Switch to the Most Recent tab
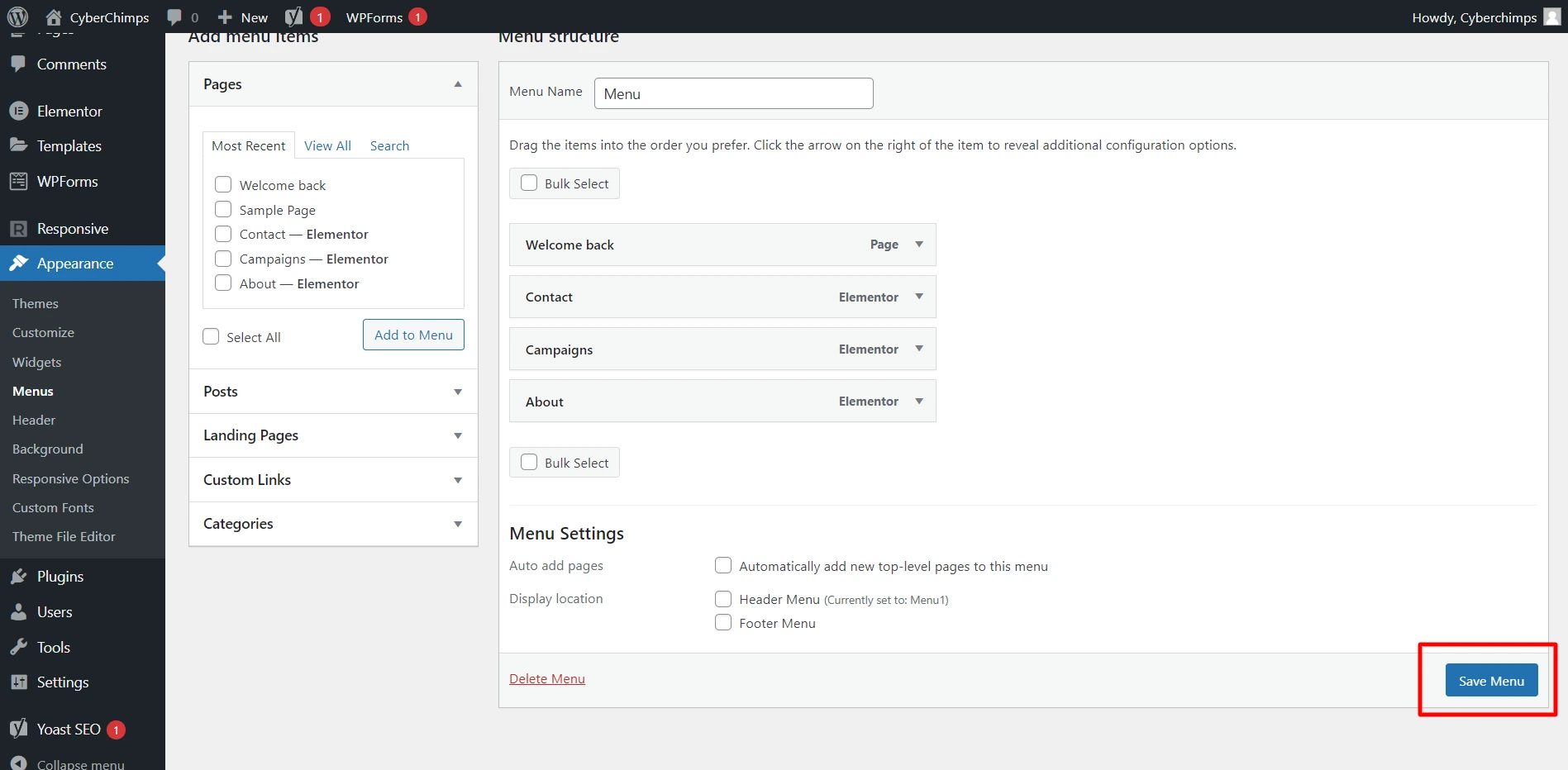 [248, 145]
